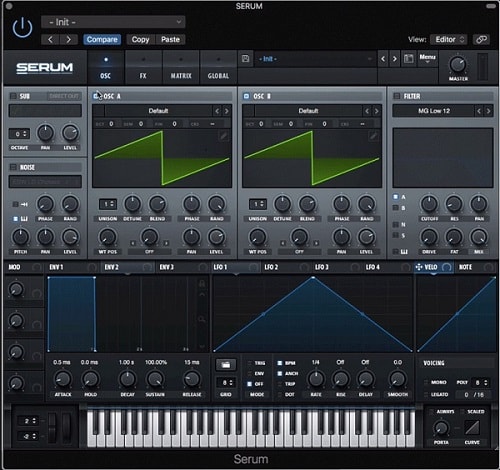Enable MONO voicing checkbox
Viewport: 500px width, 470px height.
[426, 382]
